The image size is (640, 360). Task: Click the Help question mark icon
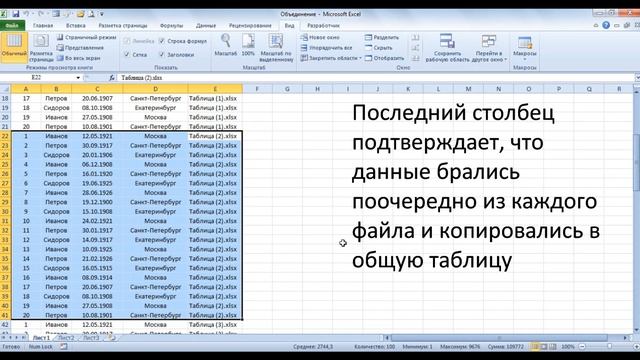coord(606,25)
